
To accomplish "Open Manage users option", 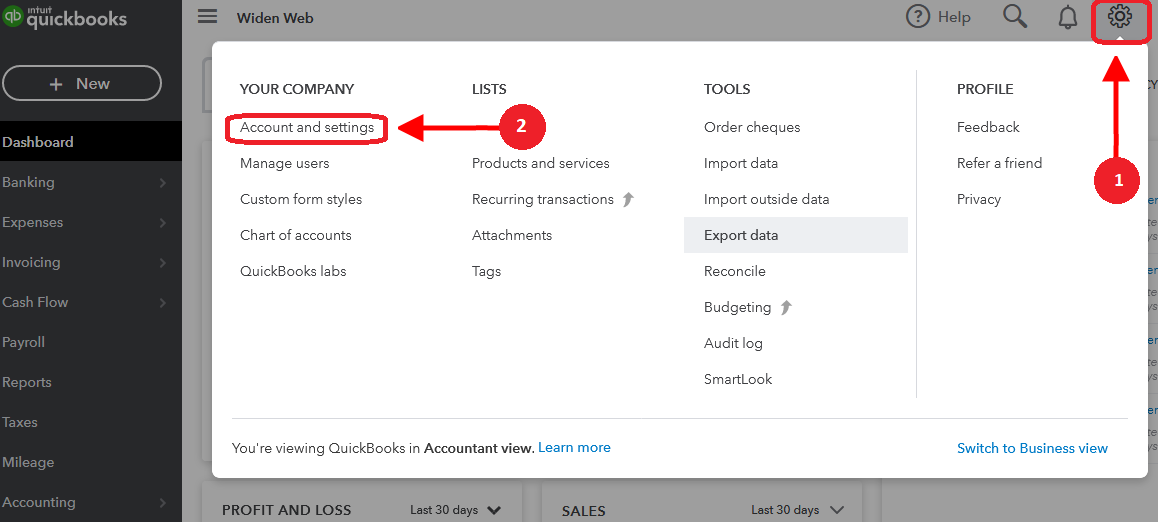I will (x=284, y=163).
